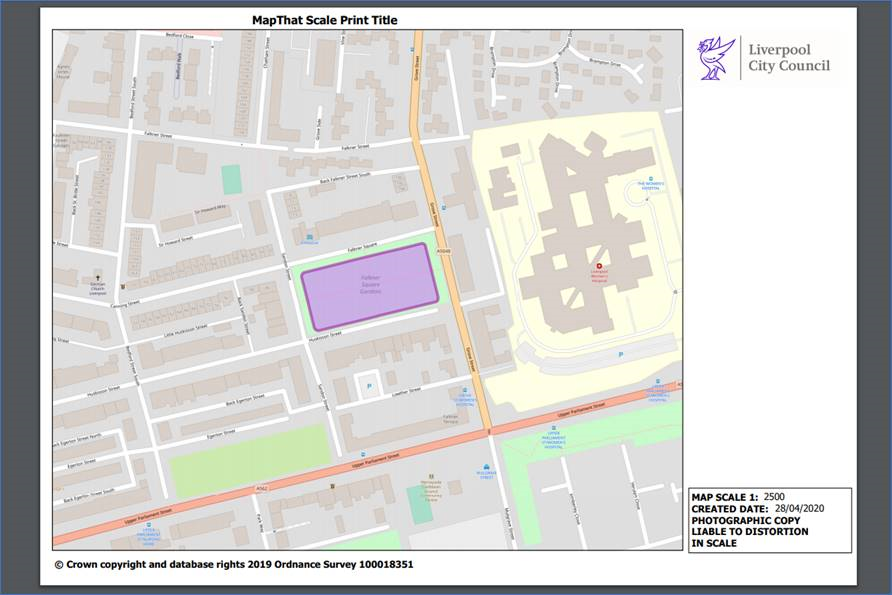Click the 'Sir Howard Street' label
This screenshot has height=595, width=892.
pyautogui.click(x=176, y=241)
